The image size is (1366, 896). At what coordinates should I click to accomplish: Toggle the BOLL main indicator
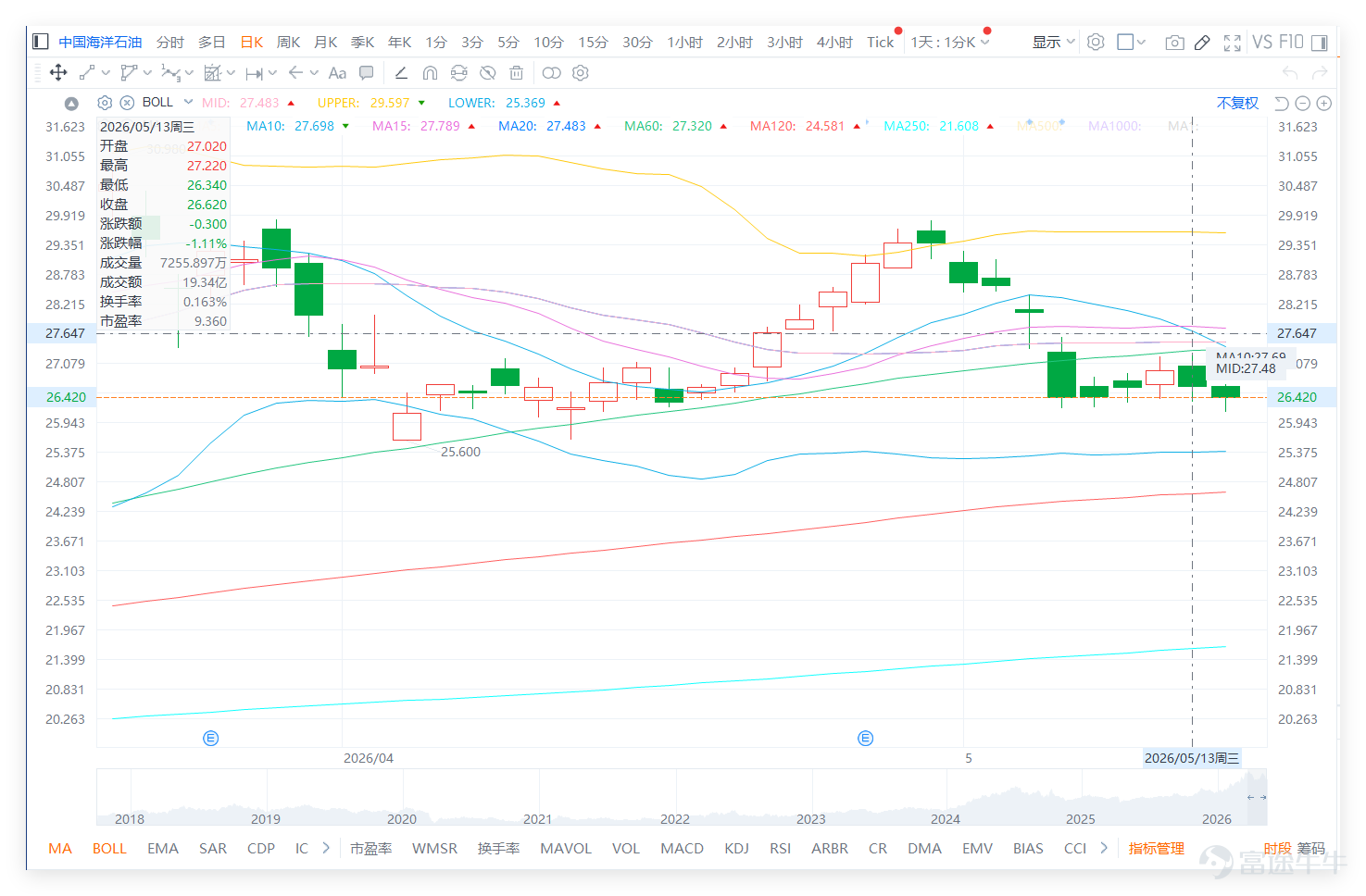[109, 848]
